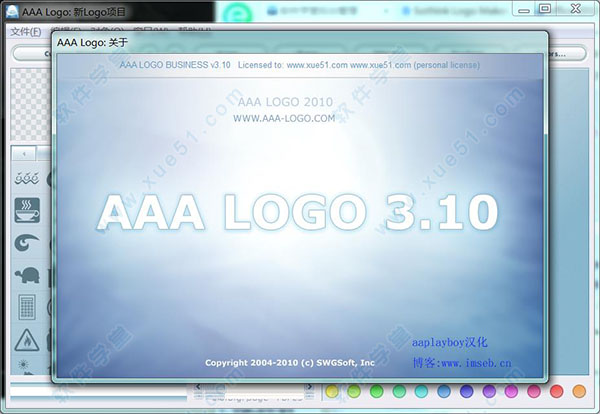Open the 文件 menu in main window
This screenshot has width=600, height=414.
pyautogui.click(x=26, y=31)
